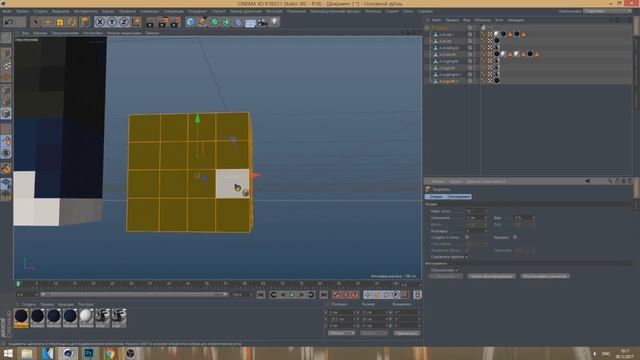Image resolution: width=640 pixels, height=360 pixels.
Task: Select the Move tool in the top toolbar
Action: [x=48, y=22]
